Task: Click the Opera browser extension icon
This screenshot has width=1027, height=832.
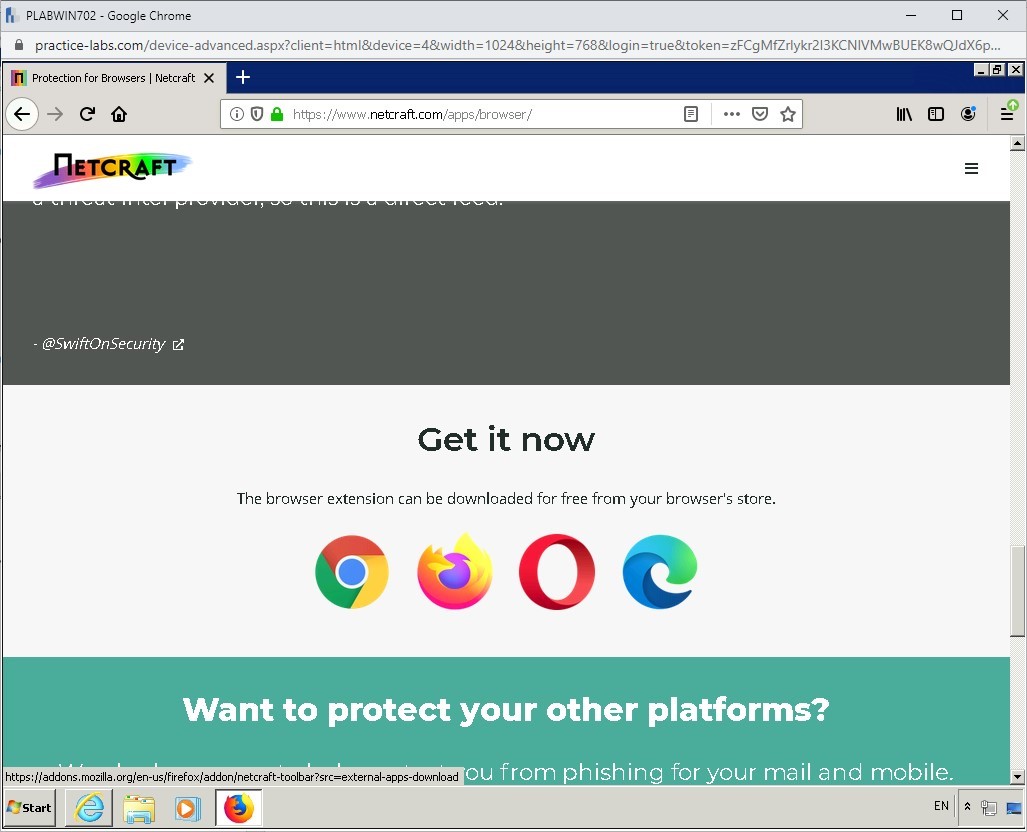Action: pyautogui.click(x=557, y=572)
